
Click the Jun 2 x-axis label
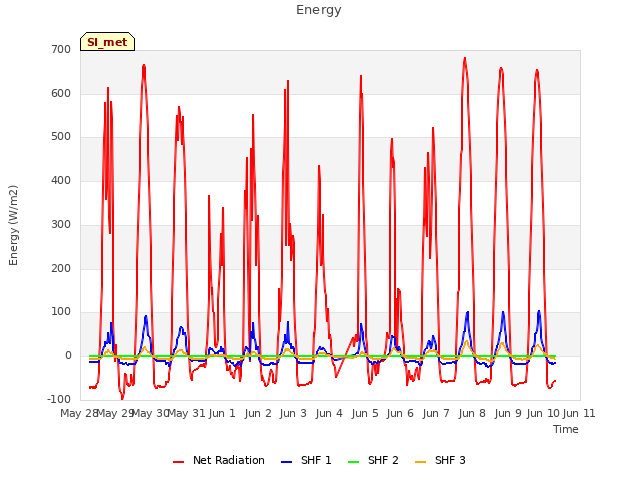[x=258, y=413]
